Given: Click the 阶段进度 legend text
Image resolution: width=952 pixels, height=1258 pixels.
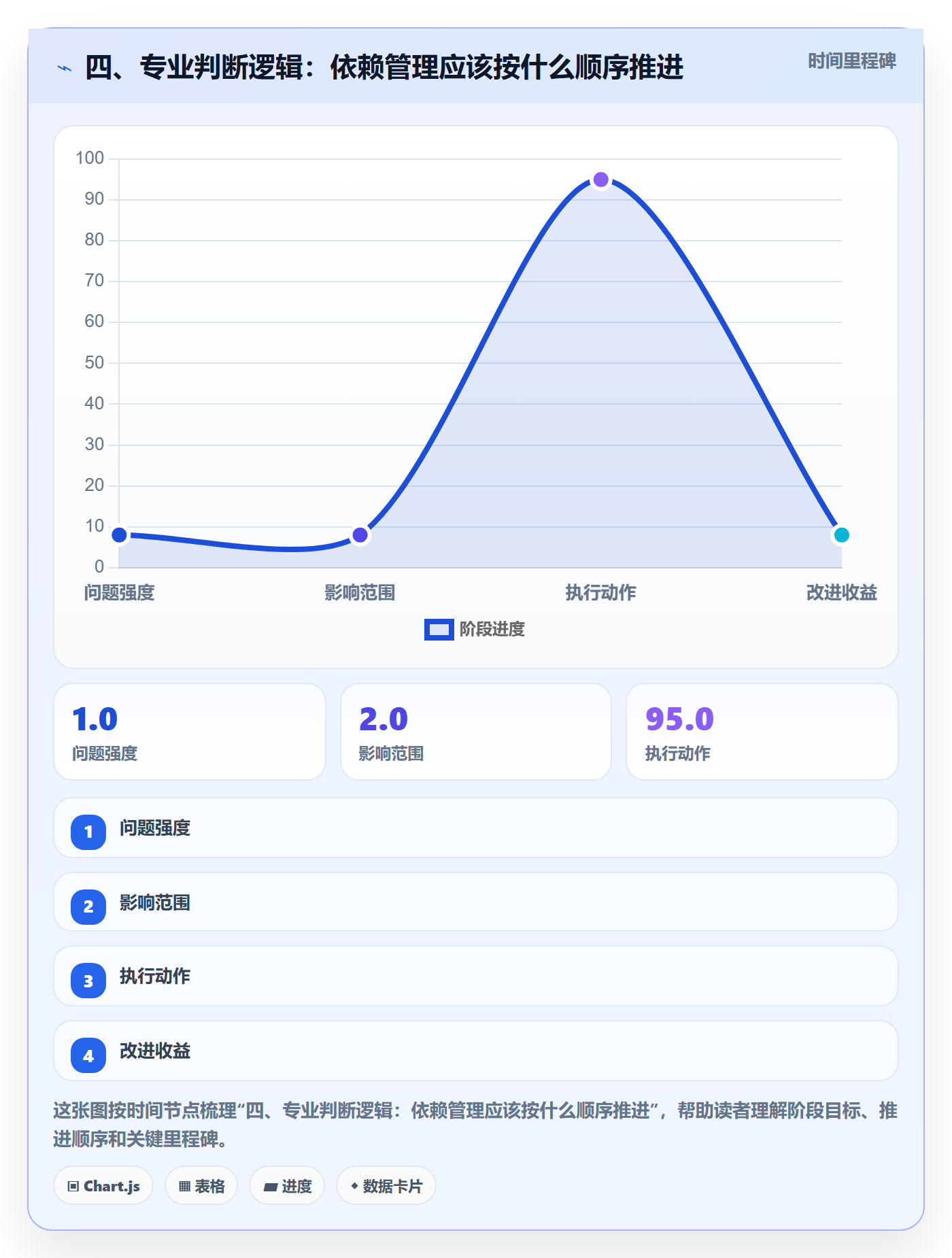Looking at the screenshot, I should pyautogui.click(x=492, y=630).
